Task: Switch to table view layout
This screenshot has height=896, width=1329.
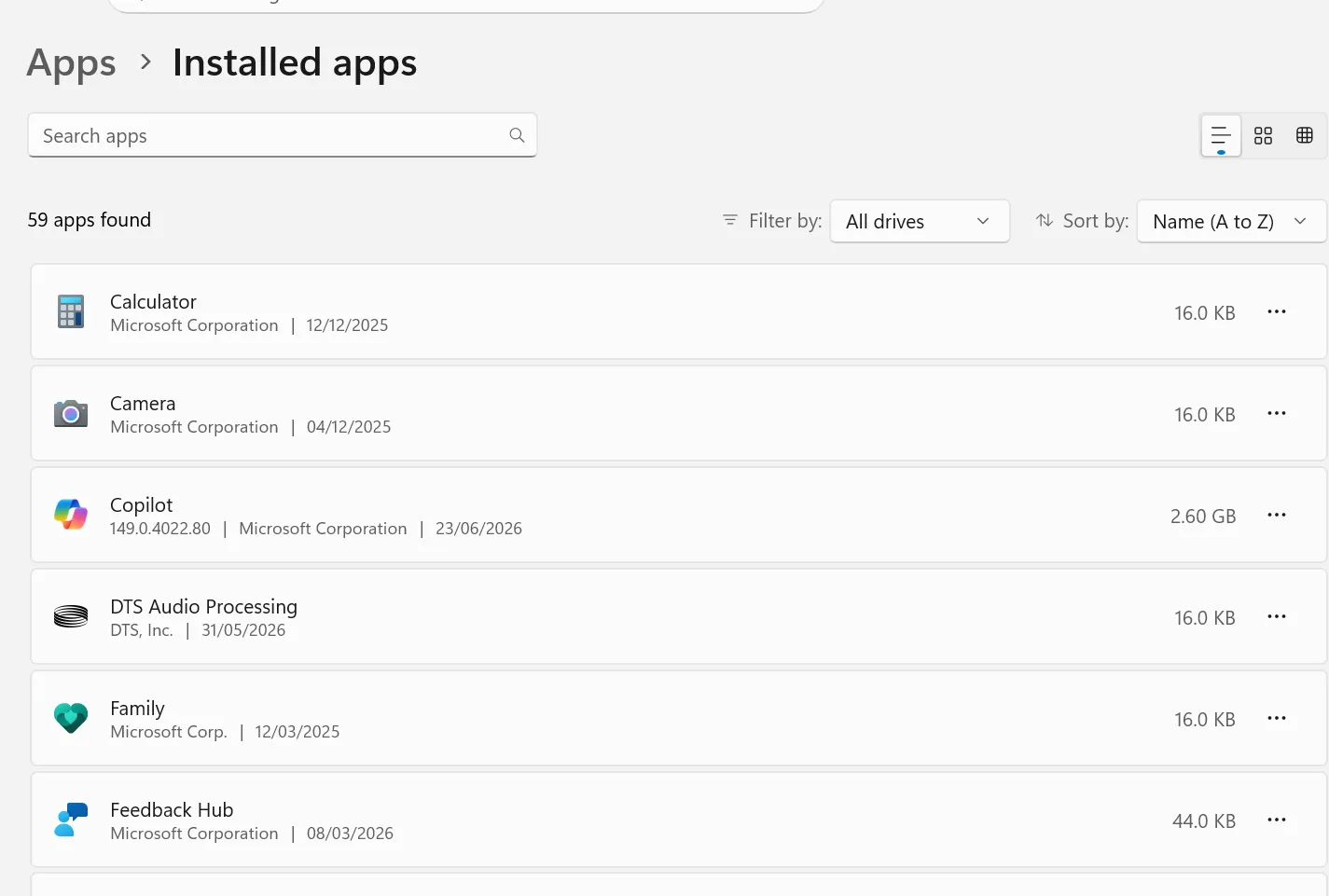Action: pos(1305,136)
